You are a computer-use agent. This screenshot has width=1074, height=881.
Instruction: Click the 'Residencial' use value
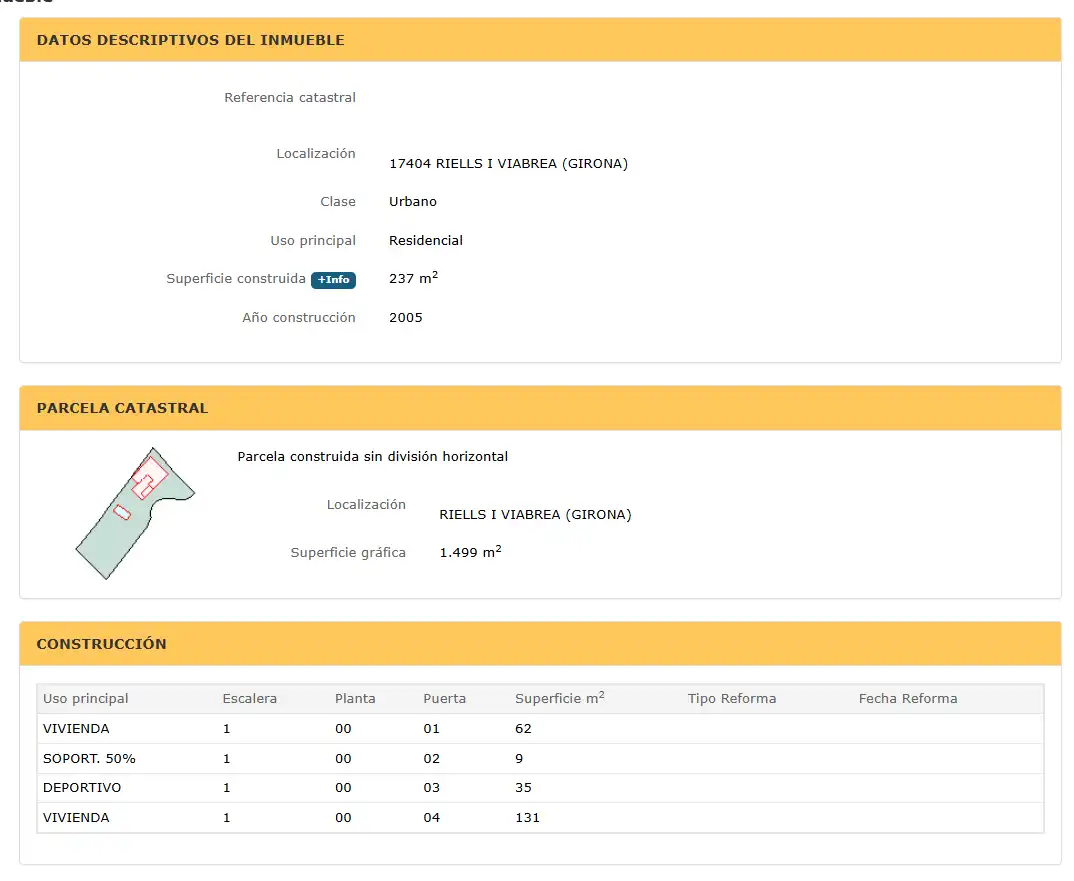click(x=426, y=240)
